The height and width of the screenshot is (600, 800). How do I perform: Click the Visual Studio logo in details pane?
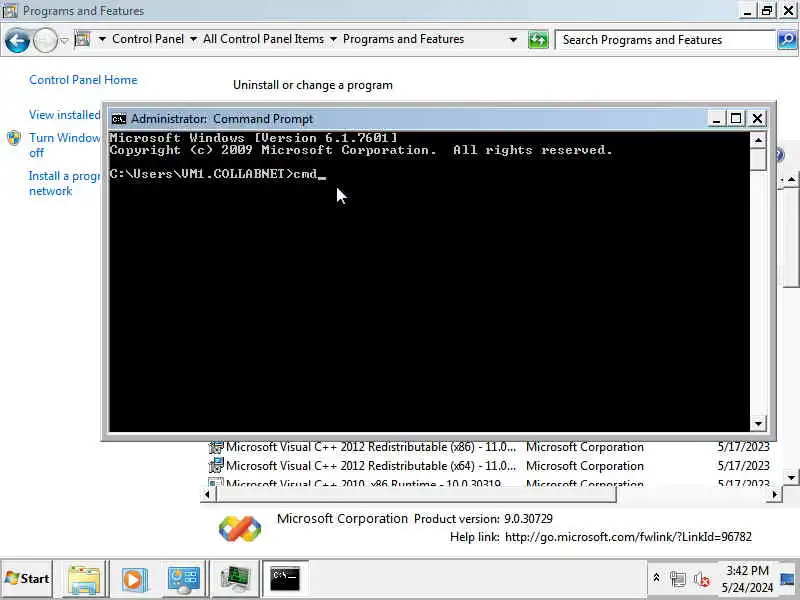[240, 529]
